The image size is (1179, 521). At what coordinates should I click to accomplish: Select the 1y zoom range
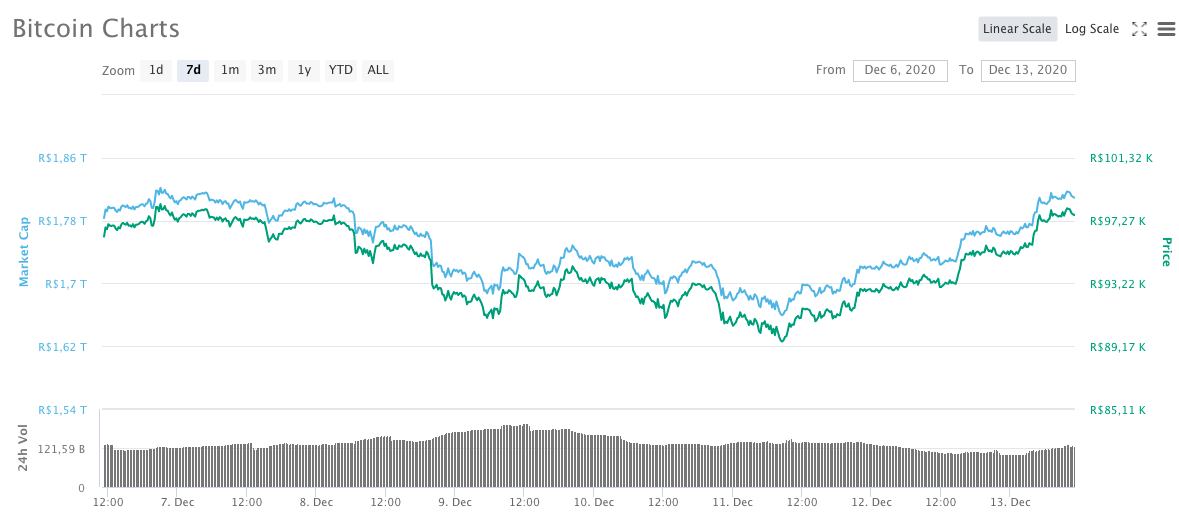point(304,70)
